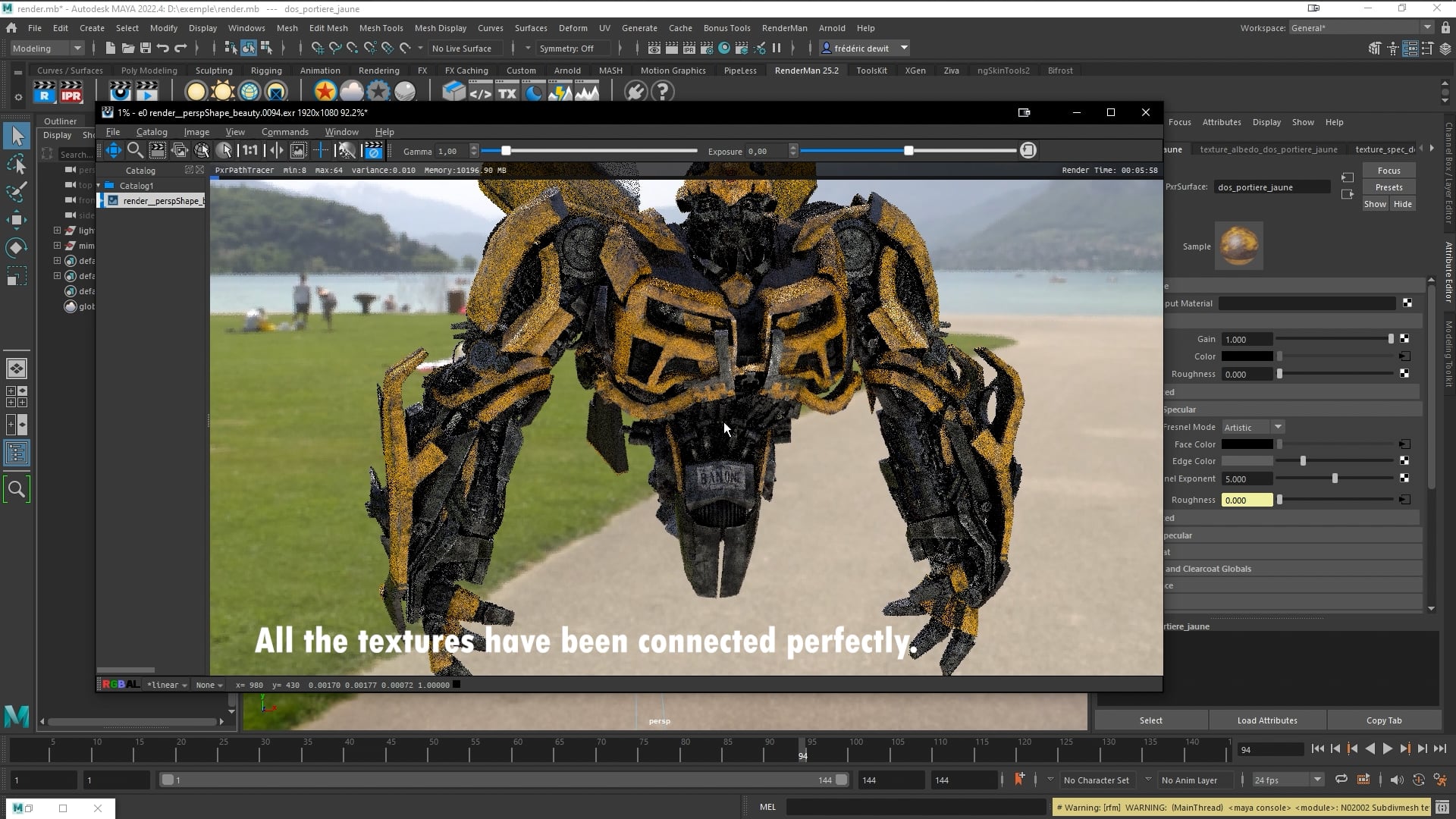This screenshot has height=819, width=1456.
Task: Open the frédéric dewit account dropdown
Action: point(864,48)
